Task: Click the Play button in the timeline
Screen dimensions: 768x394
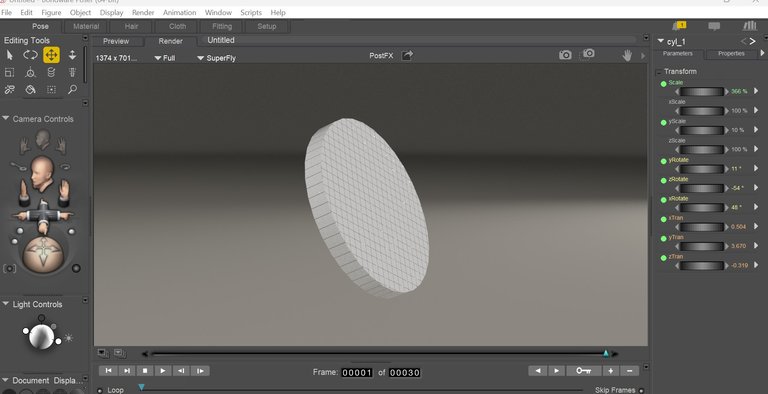Action: [163, 371]
